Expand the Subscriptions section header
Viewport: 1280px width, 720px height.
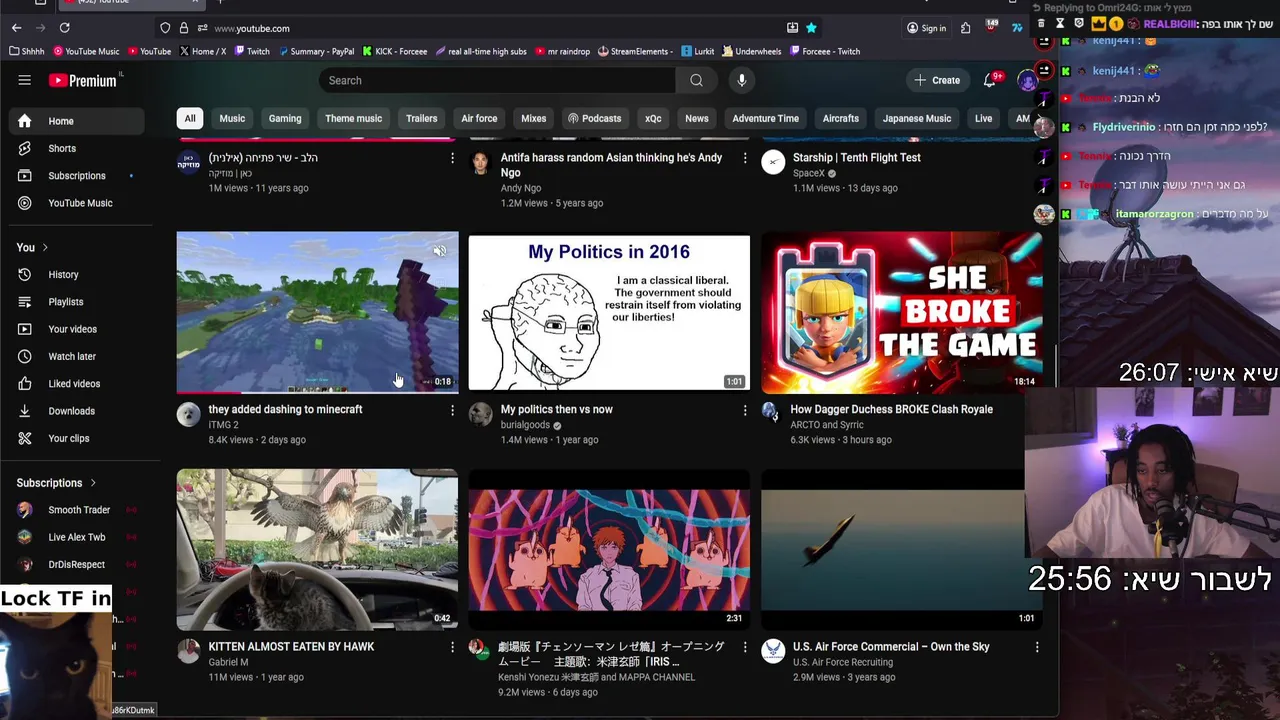coord(57,483)
